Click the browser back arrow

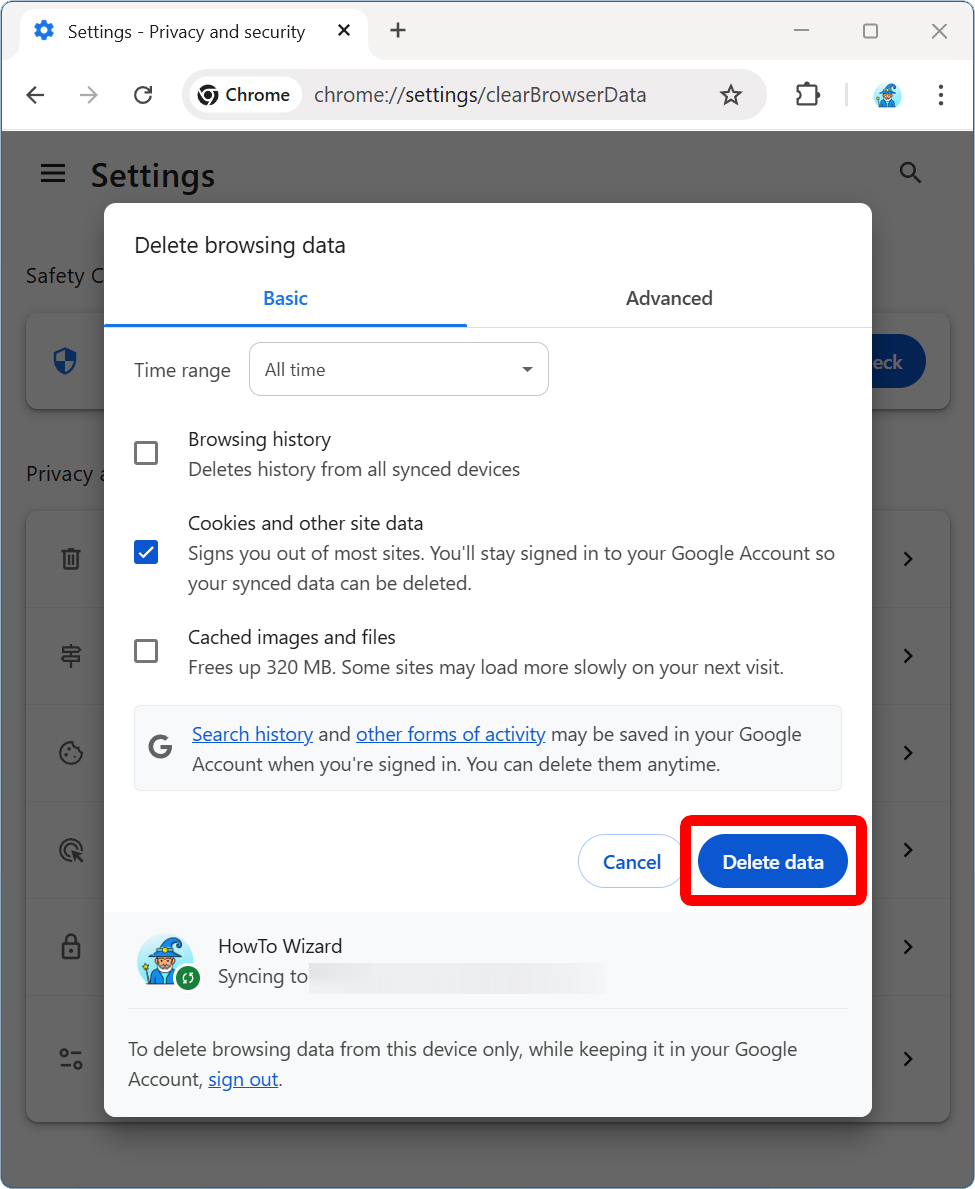[35, 95]
